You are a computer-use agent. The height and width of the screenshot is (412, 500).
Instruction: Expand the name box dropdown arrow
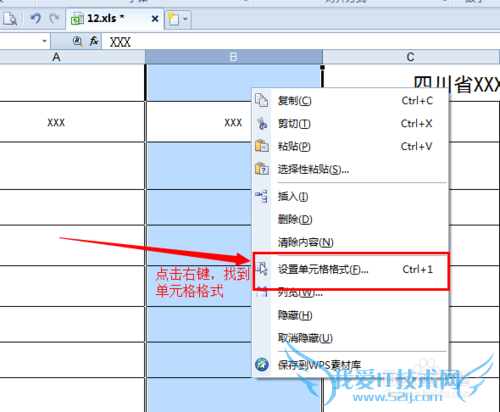[44, 41]
